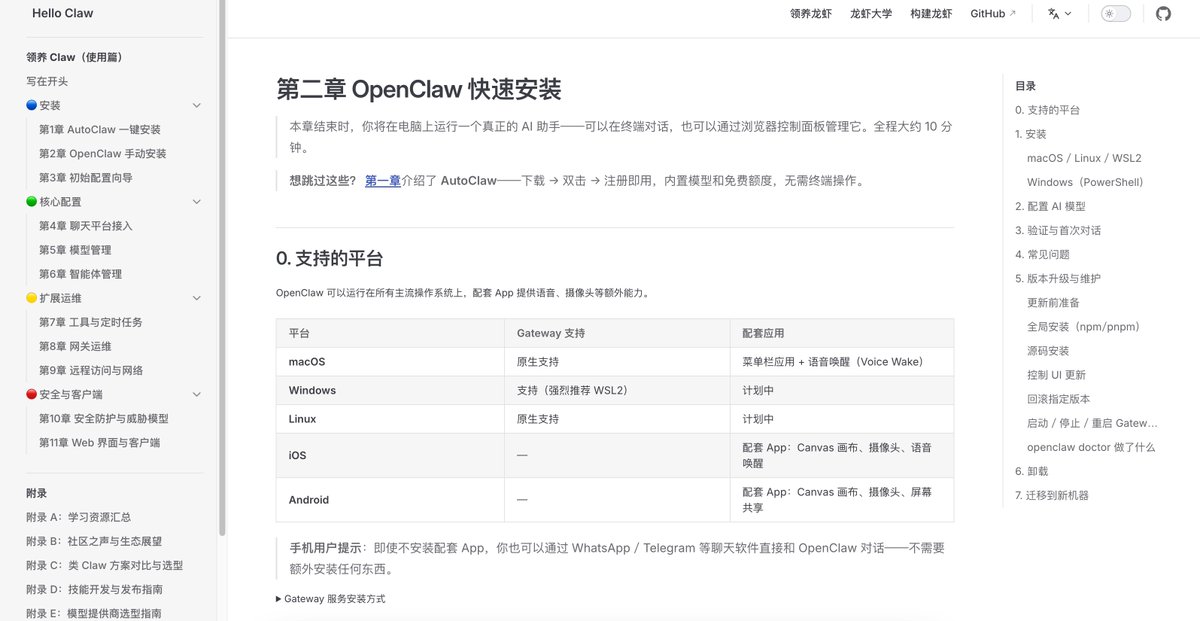
Task: Jump to 控制 UI 更新 outline entry
Action: click(x=1056, y=375)
